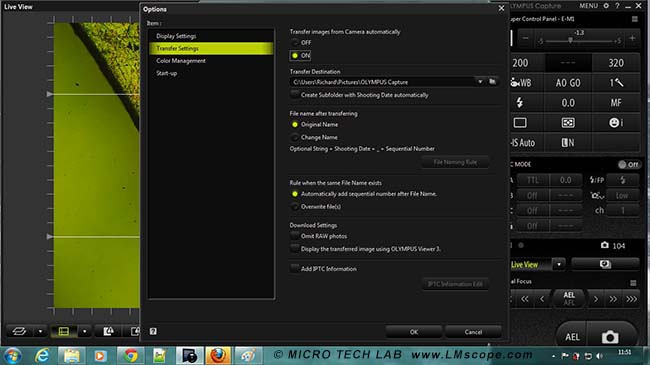The image size is (650, 365).
Task: Open Options dialog help icon
Action: pos(153,331)
